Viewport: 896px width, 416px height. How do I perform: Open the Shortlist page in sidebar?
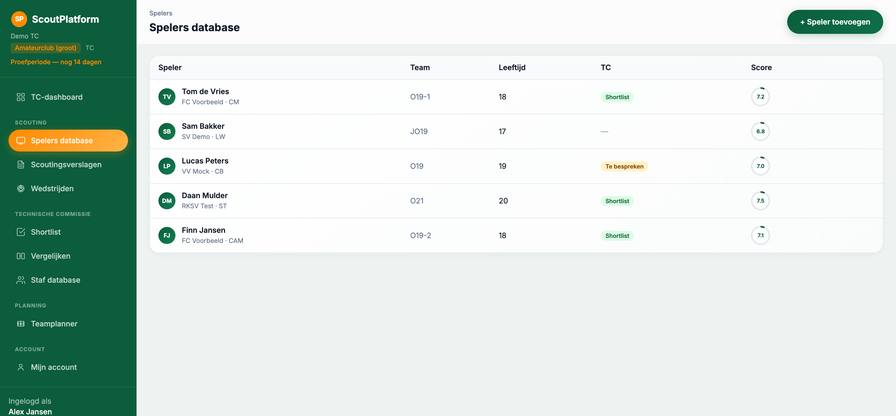(68, 232)
